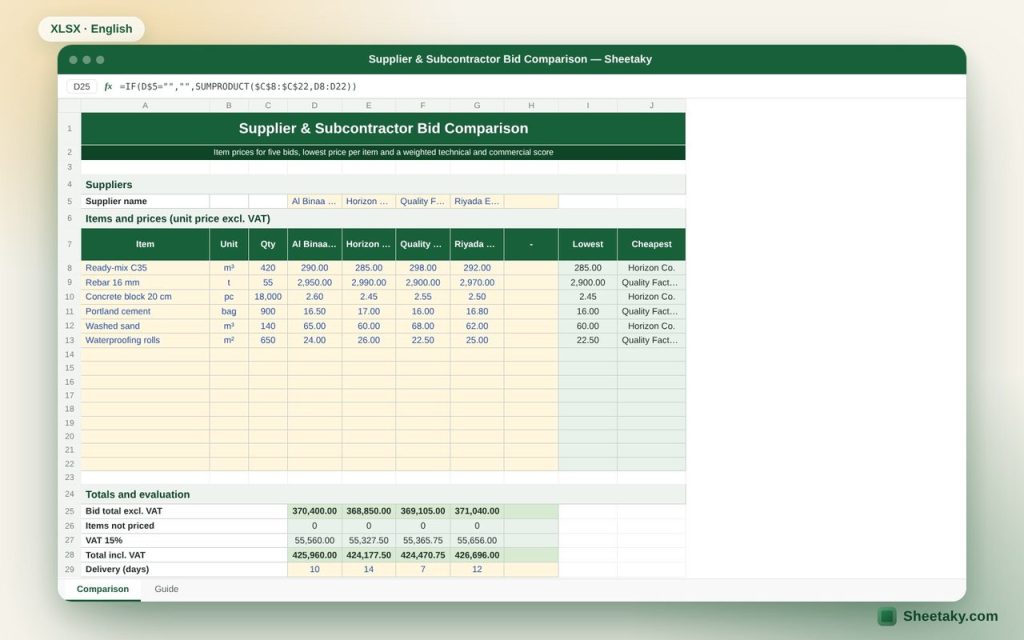Click the 'Cheapest' column header cell
This screenshot has height=640, width=1024.
pyautogui.click(x=651, y=244)
